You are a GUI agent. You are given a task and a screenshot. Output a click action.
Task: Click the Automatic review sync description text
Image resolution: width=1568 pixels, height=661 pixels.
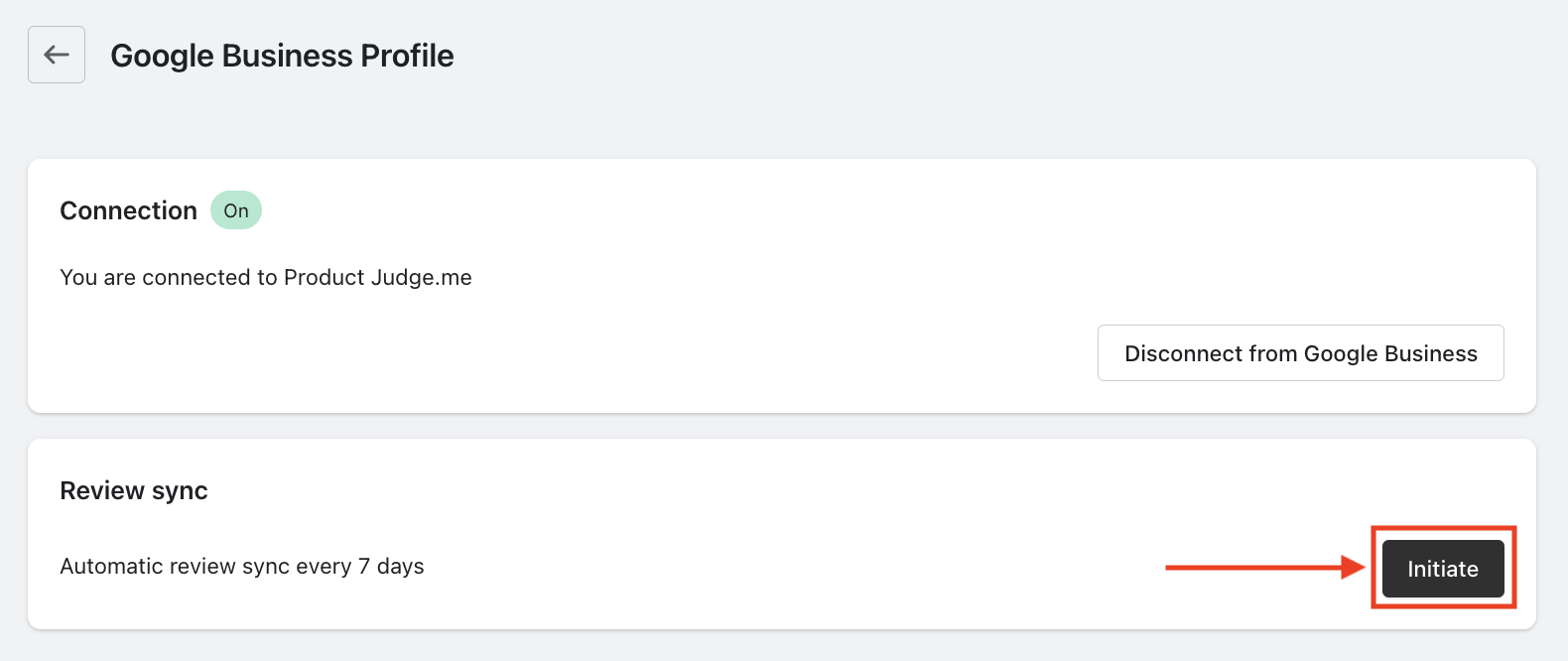coord(242,566)
